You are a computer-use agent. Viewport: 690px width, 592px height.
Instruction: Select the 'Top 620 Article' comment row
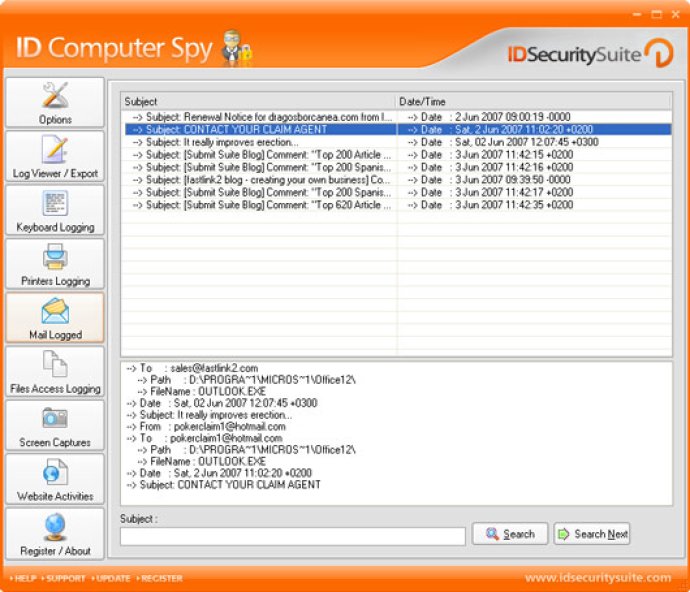tap(398, 205)
